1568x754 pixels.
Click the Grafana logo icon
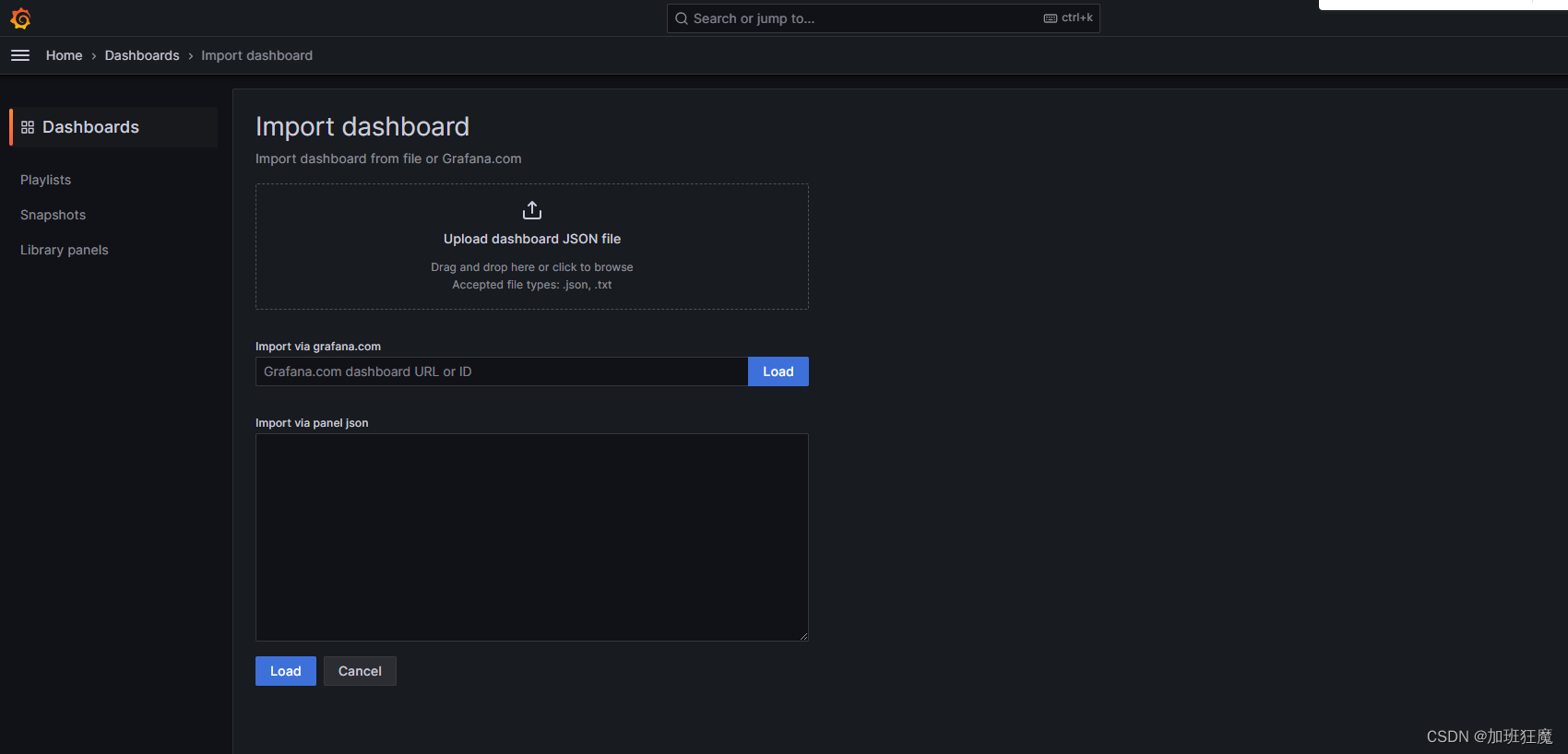click(x=20, y=18)
